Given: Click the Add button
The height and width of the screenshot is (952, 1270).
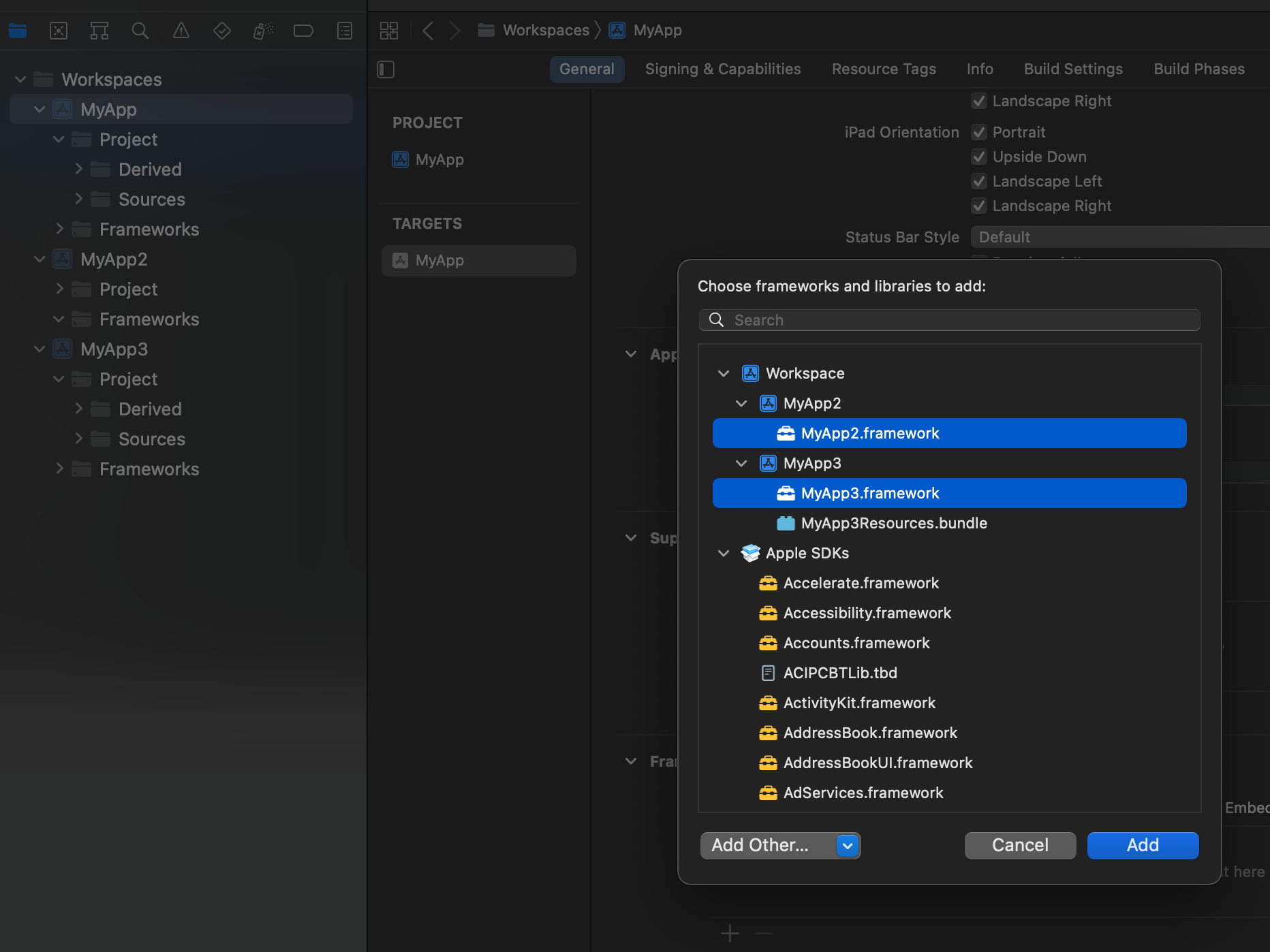Looking at the screenshot, I should coord(1143,846).
